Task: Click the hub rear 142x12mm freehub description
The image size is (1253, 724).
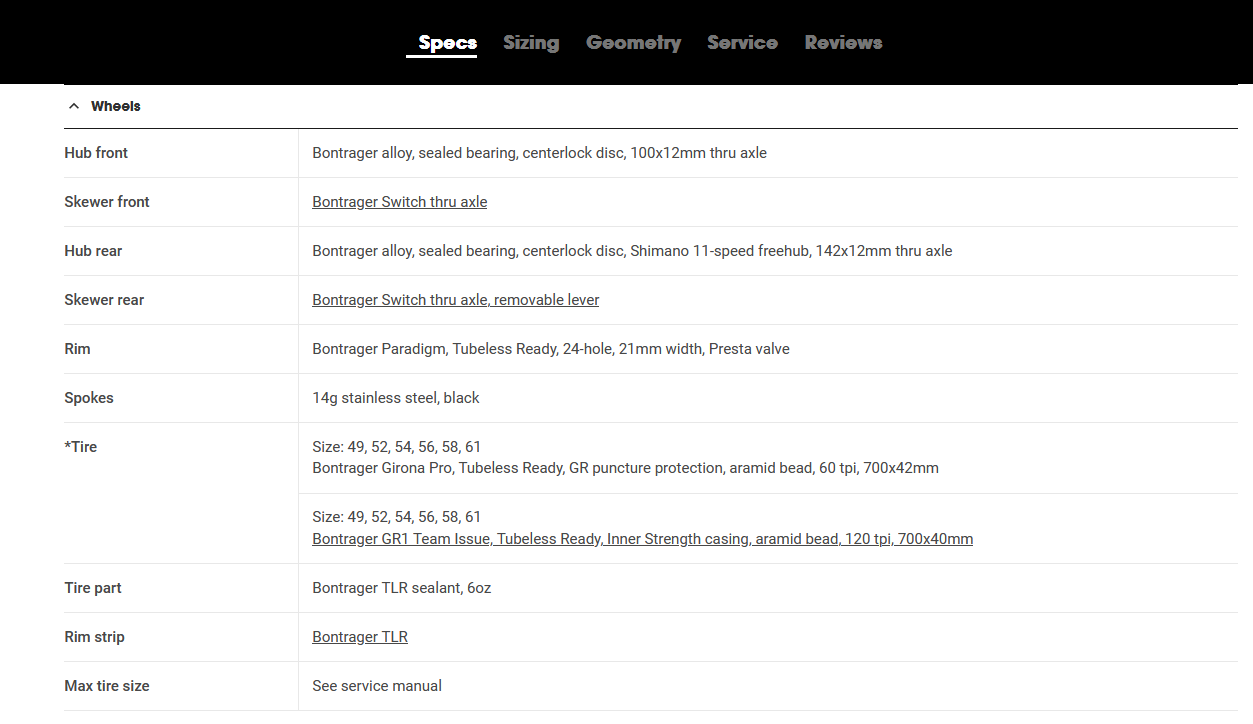Action: [x=632, y=251]
